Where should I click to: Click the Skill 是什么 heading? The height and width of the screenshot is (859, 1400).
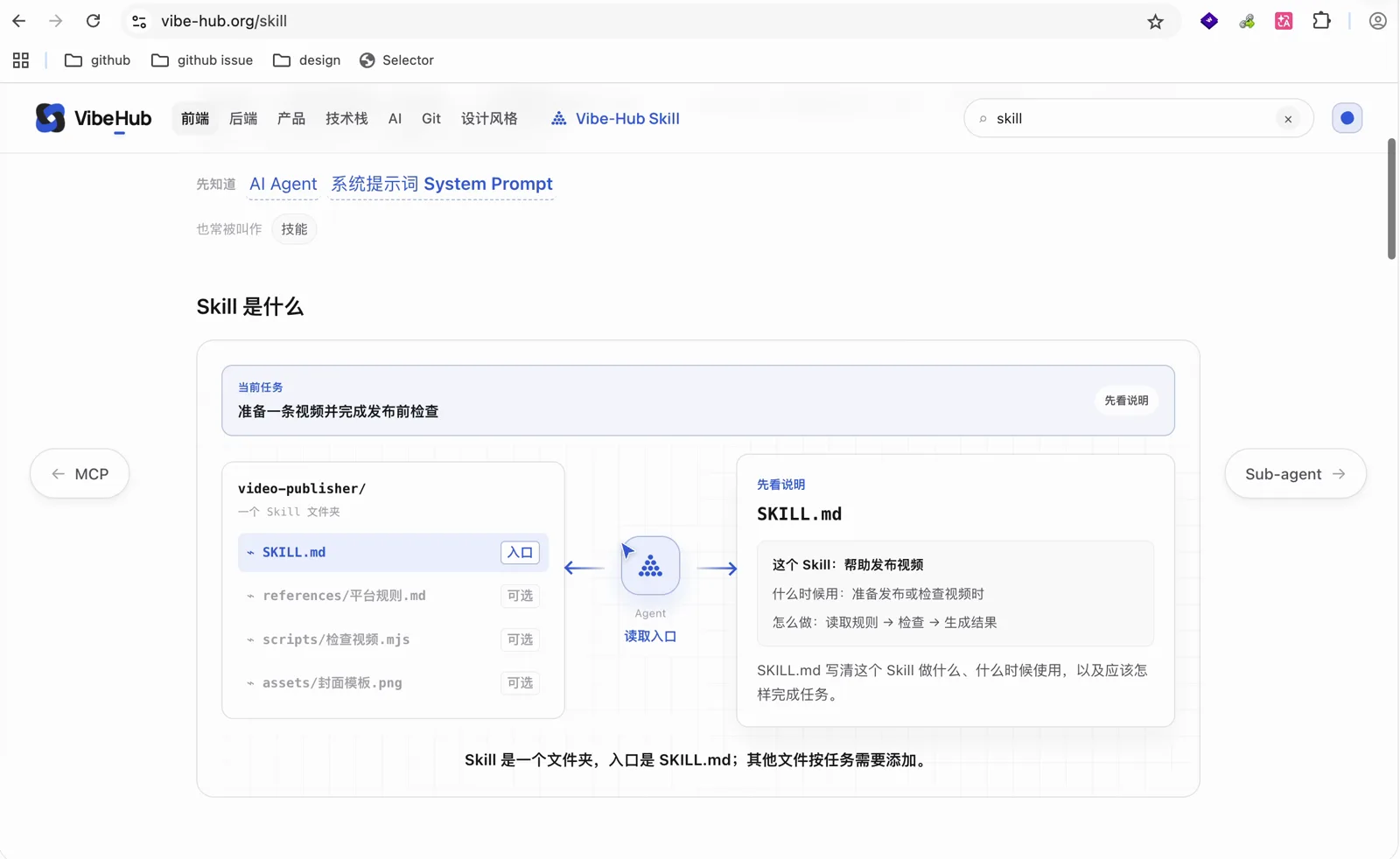[249, 307]
